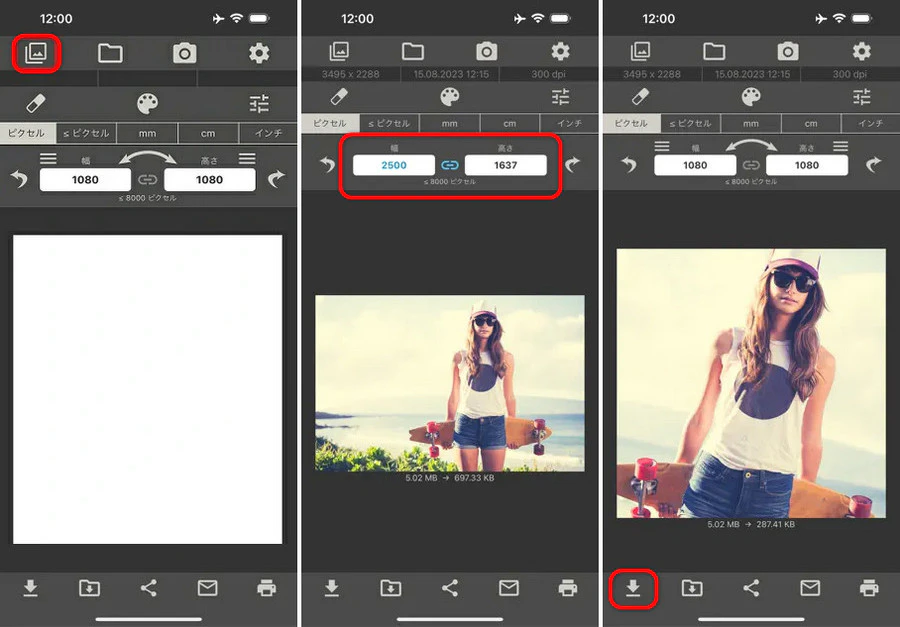Tap the width field showing 2500
Screen dimensions: 900x627
[x=394, y=165]
